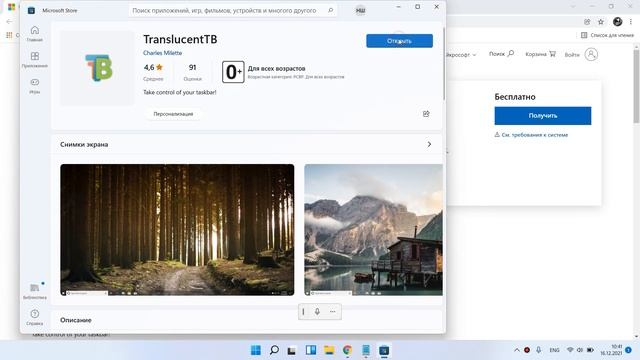640x360 pixels.
Task: Expand the Майкрософт dropdown in browser page
Action: pos(461,55)
